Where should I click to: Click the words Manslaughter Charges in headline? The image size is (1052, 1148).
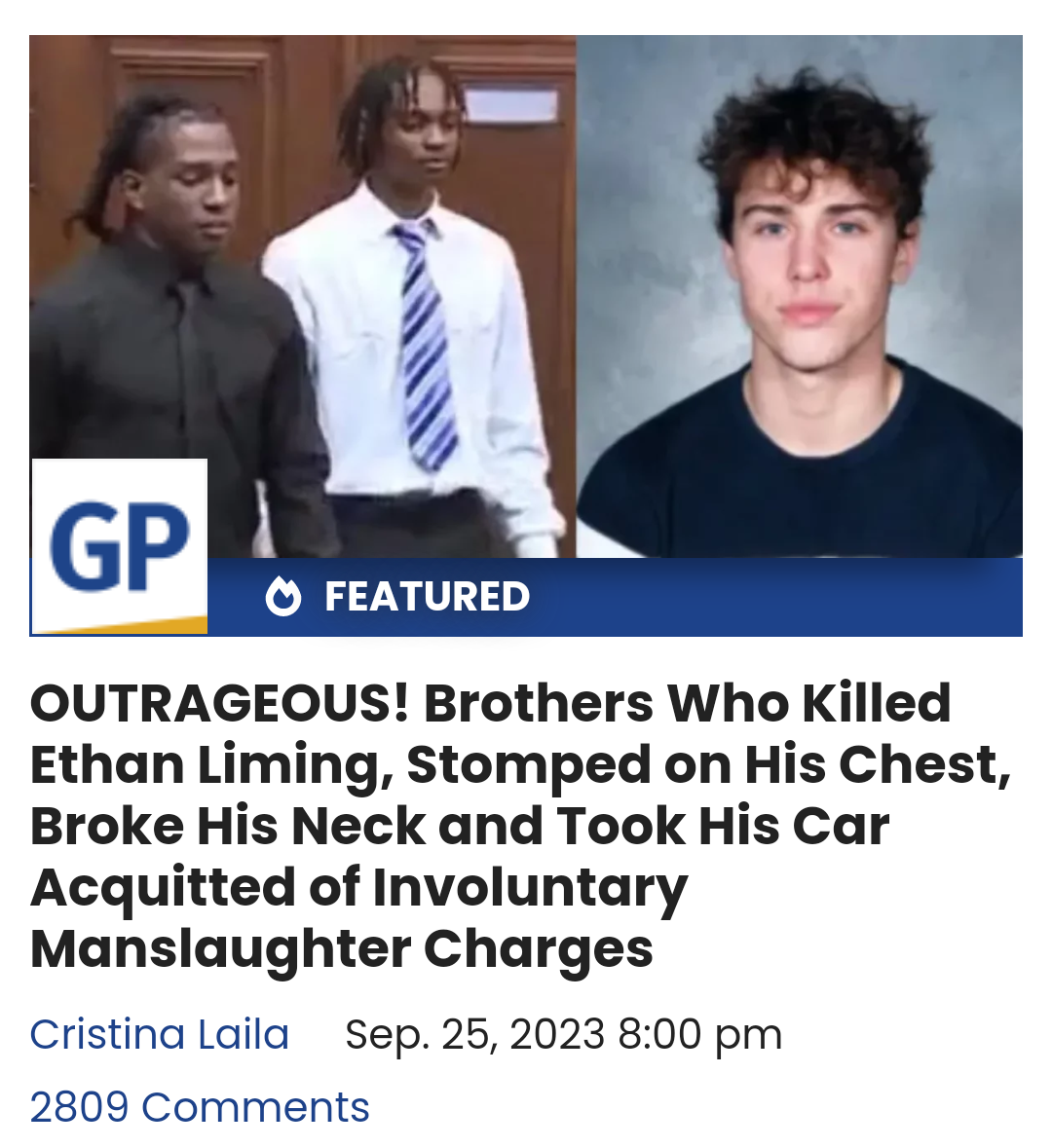pos(341,948)
